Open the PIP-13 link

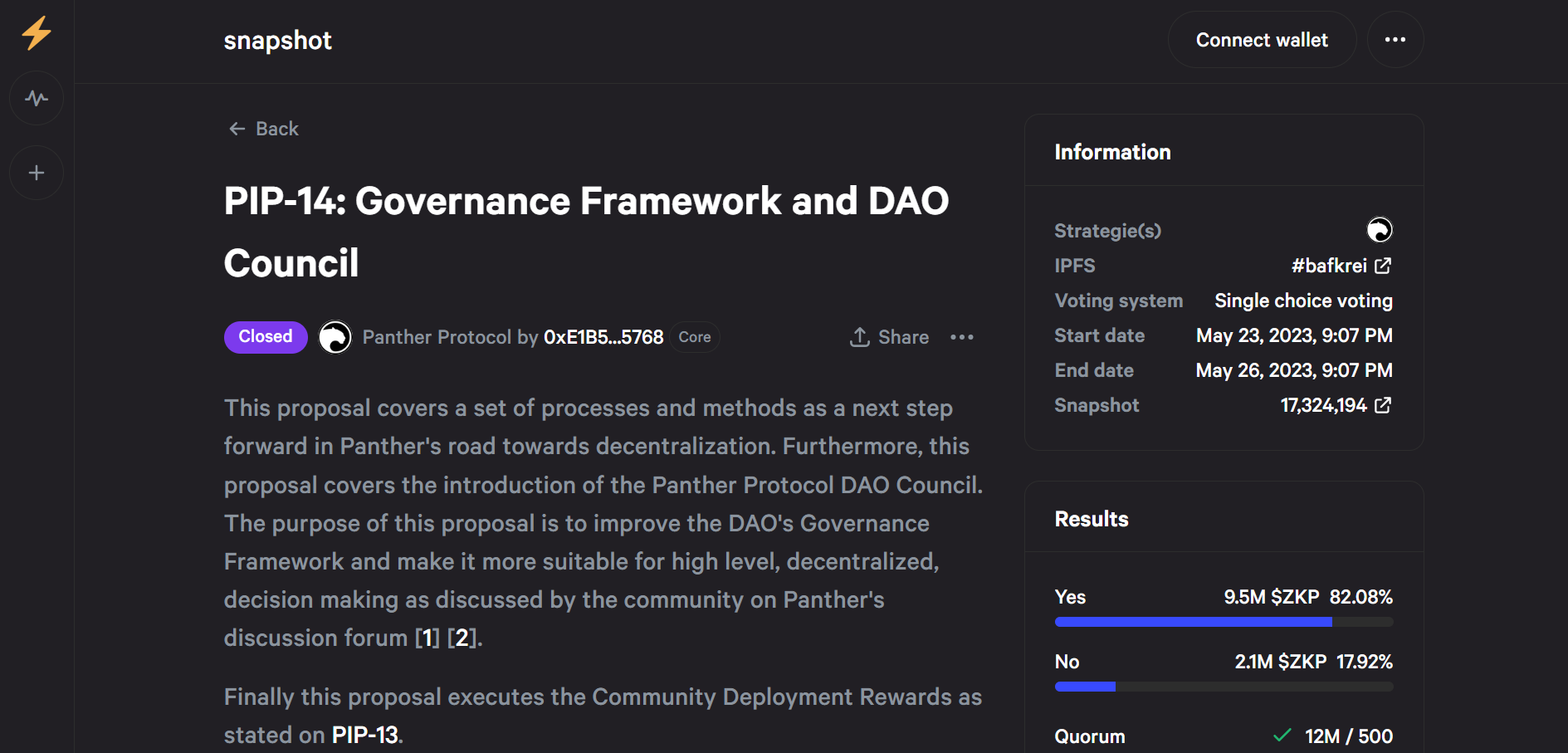coord(365,735)
